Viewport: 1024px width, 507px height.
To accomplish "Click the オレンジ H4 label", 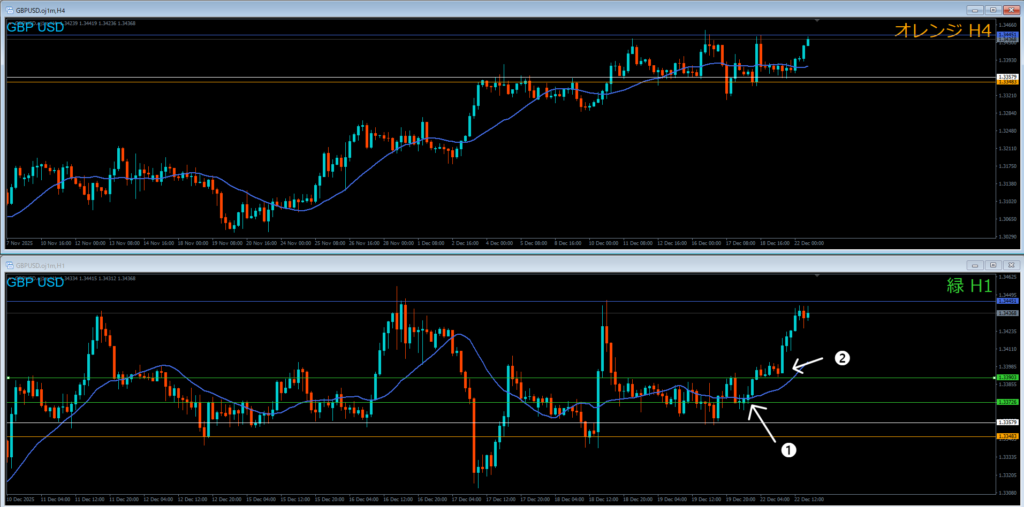I will click(943, 32).
